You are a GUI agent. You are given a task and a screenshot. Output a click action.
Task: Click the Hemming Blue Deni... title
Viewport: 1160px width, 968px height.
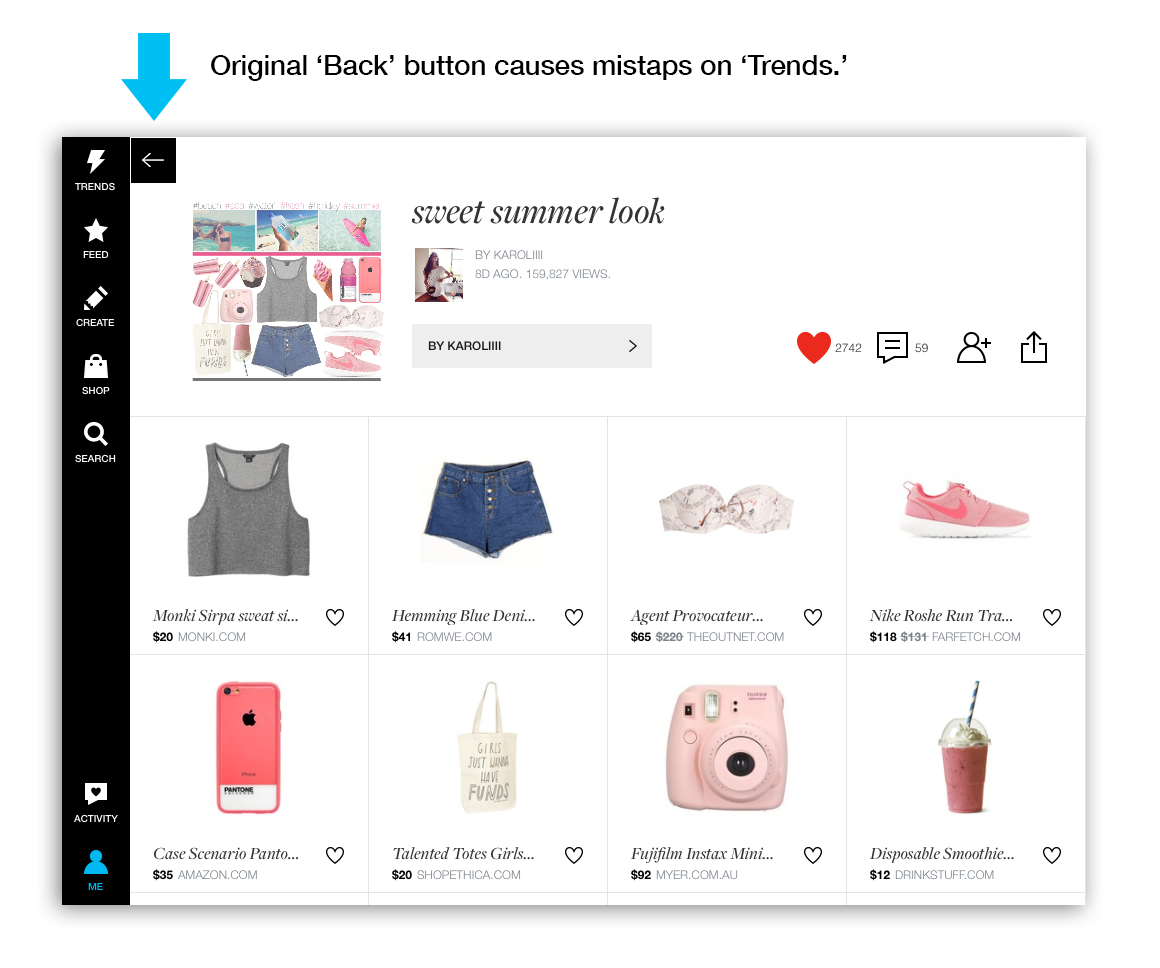click(464, 616)
